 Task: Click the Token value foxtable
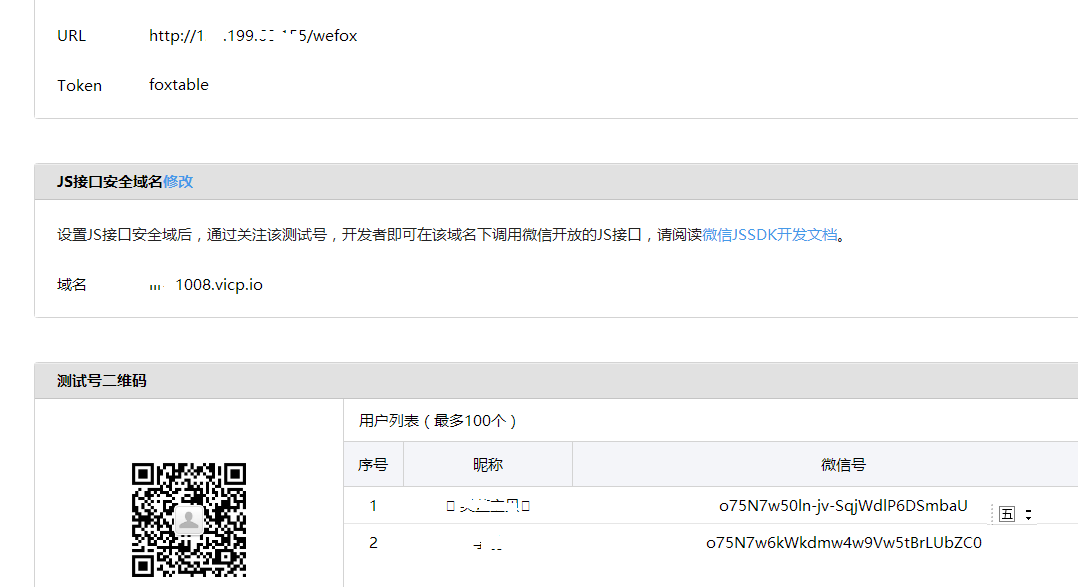pyautogui.click(x=179, y=85)
